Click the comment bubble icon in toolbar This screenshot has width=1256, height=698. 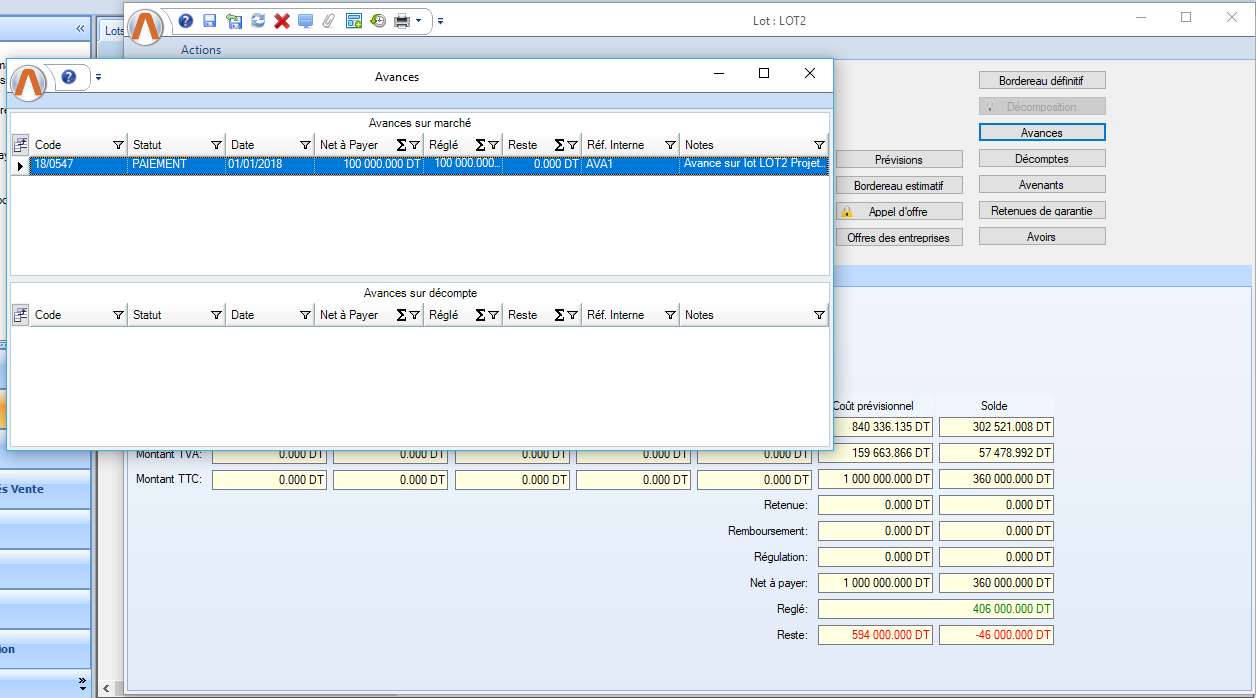point(306,21)
